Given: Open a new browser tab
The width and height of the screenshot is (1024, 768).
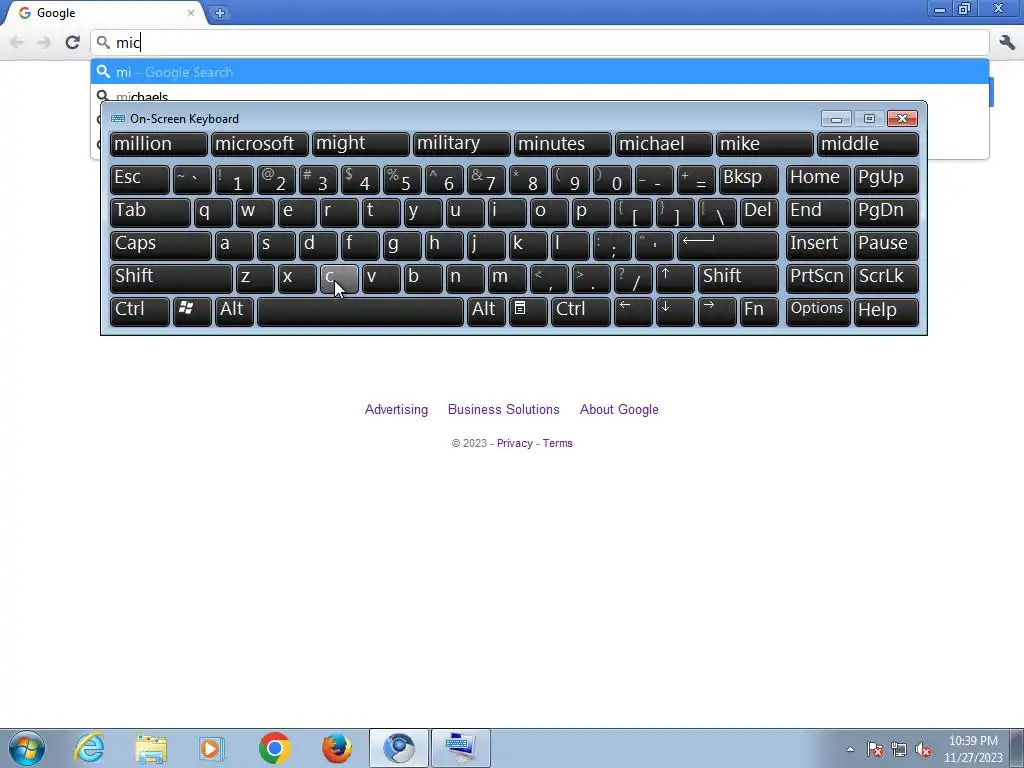Looking at the screenshot, I should (x=219, y=12).
